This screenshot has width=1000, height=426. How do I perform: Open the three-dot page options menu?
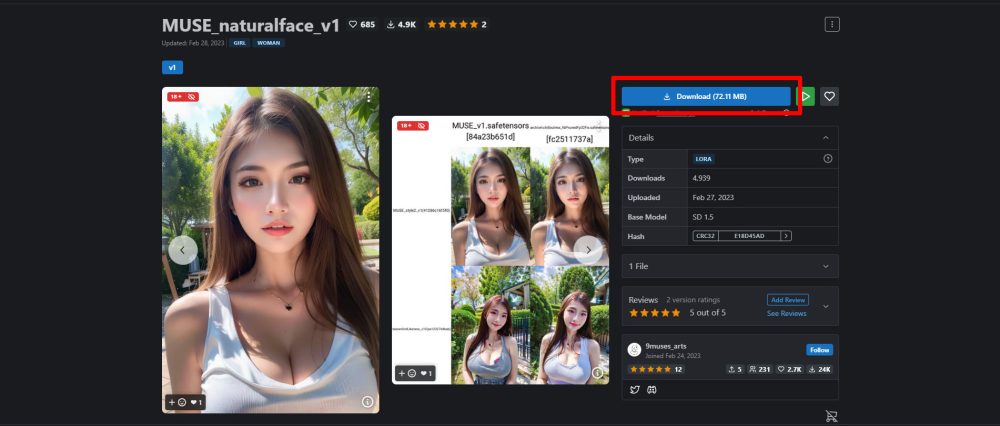tap(831, 24)
